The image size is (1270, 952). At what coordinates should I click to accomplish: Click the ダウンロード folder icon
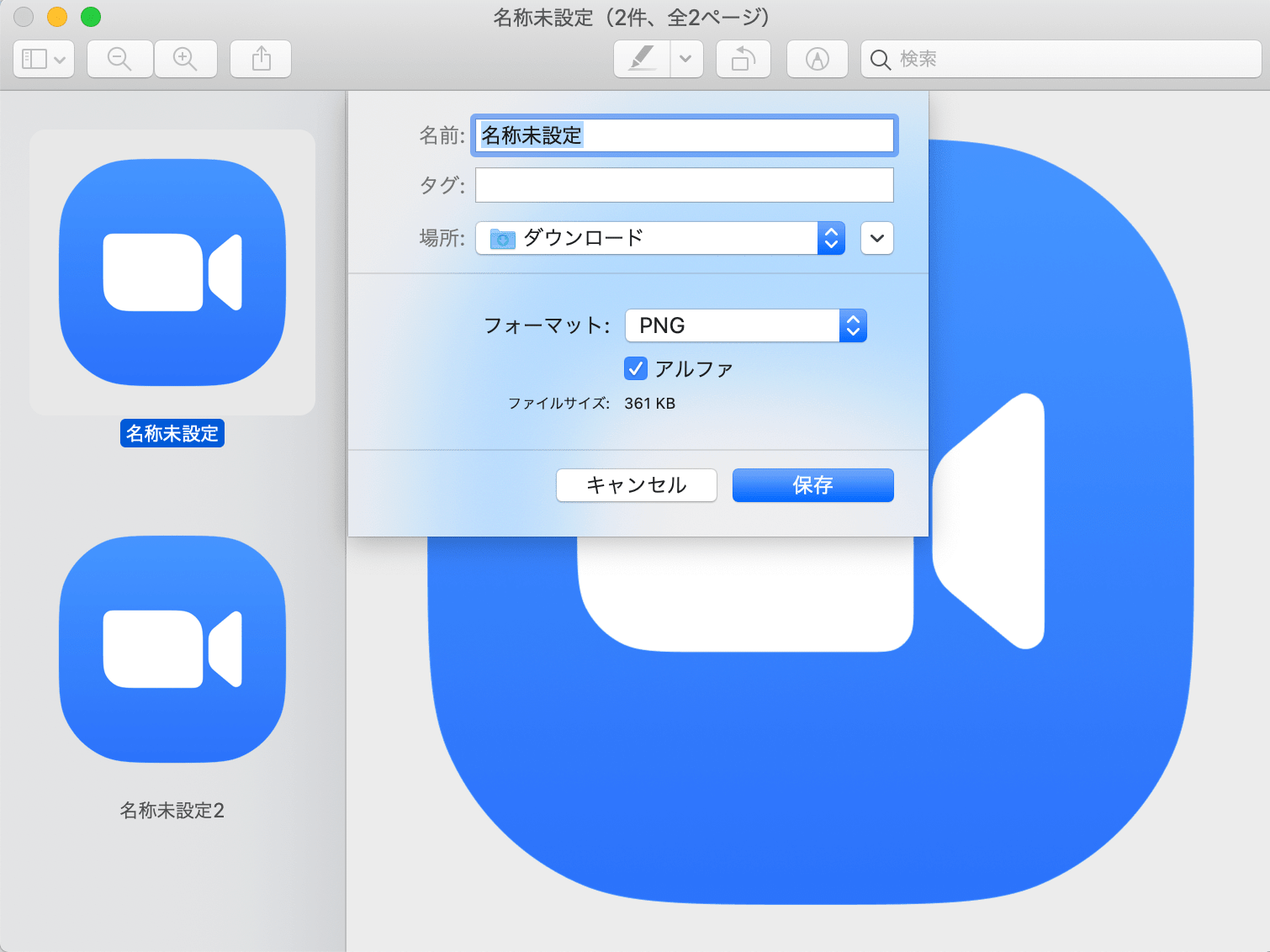503,239
